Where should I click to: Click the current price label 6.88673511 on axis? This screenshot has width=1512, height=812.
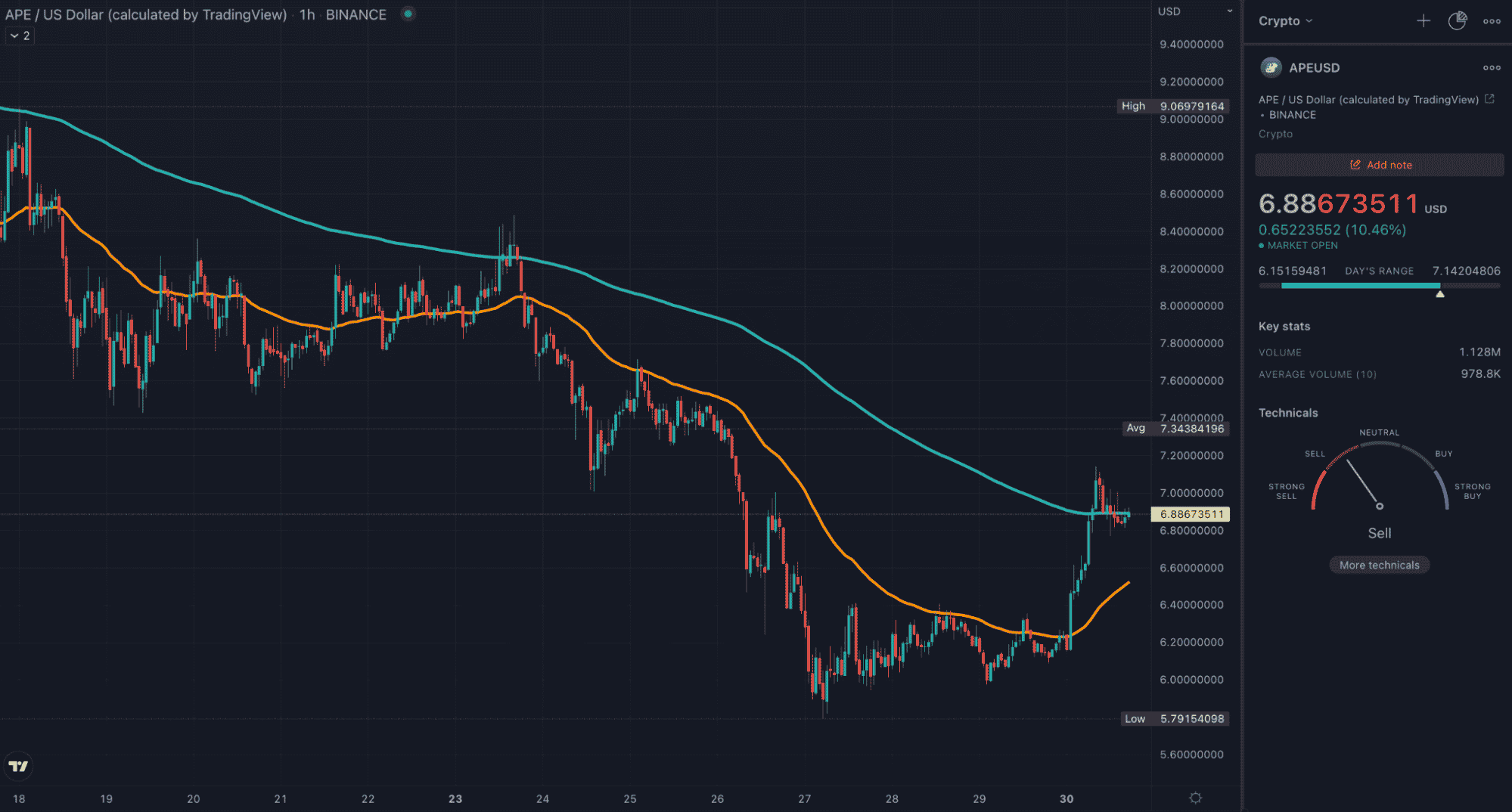1191,514
